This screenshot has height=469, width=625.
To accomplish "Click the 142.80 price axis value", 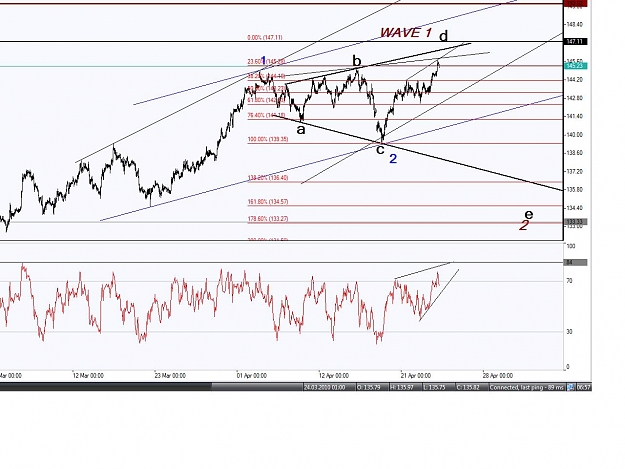I will pos(575,98).
